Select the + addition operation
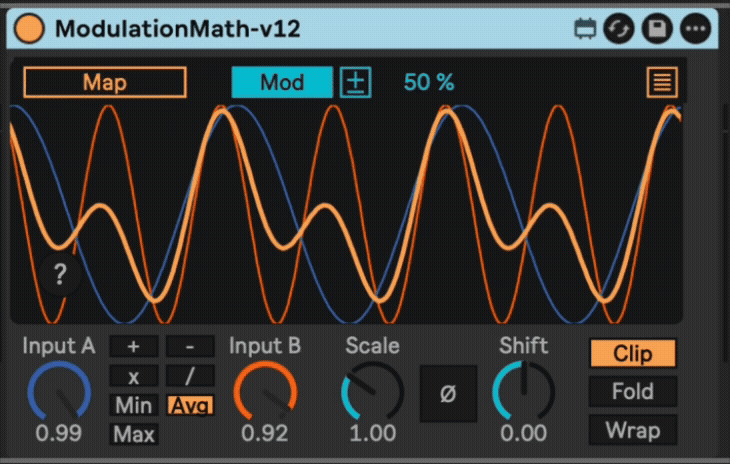The image size is (730, 464). pyautogui.click(x=134, y=346)
